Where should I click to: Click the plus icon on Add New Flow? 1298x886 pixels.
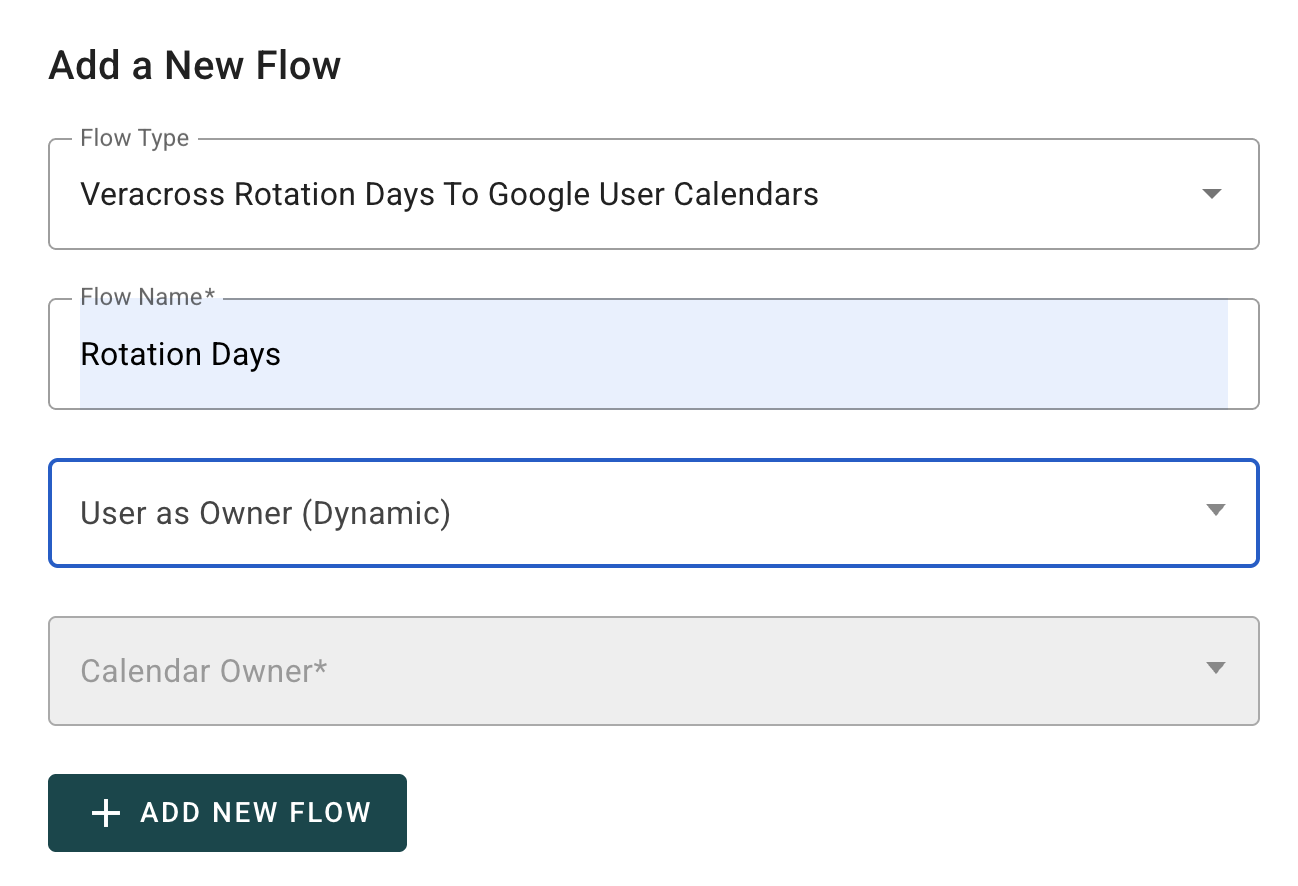click(x=105, y=813)
